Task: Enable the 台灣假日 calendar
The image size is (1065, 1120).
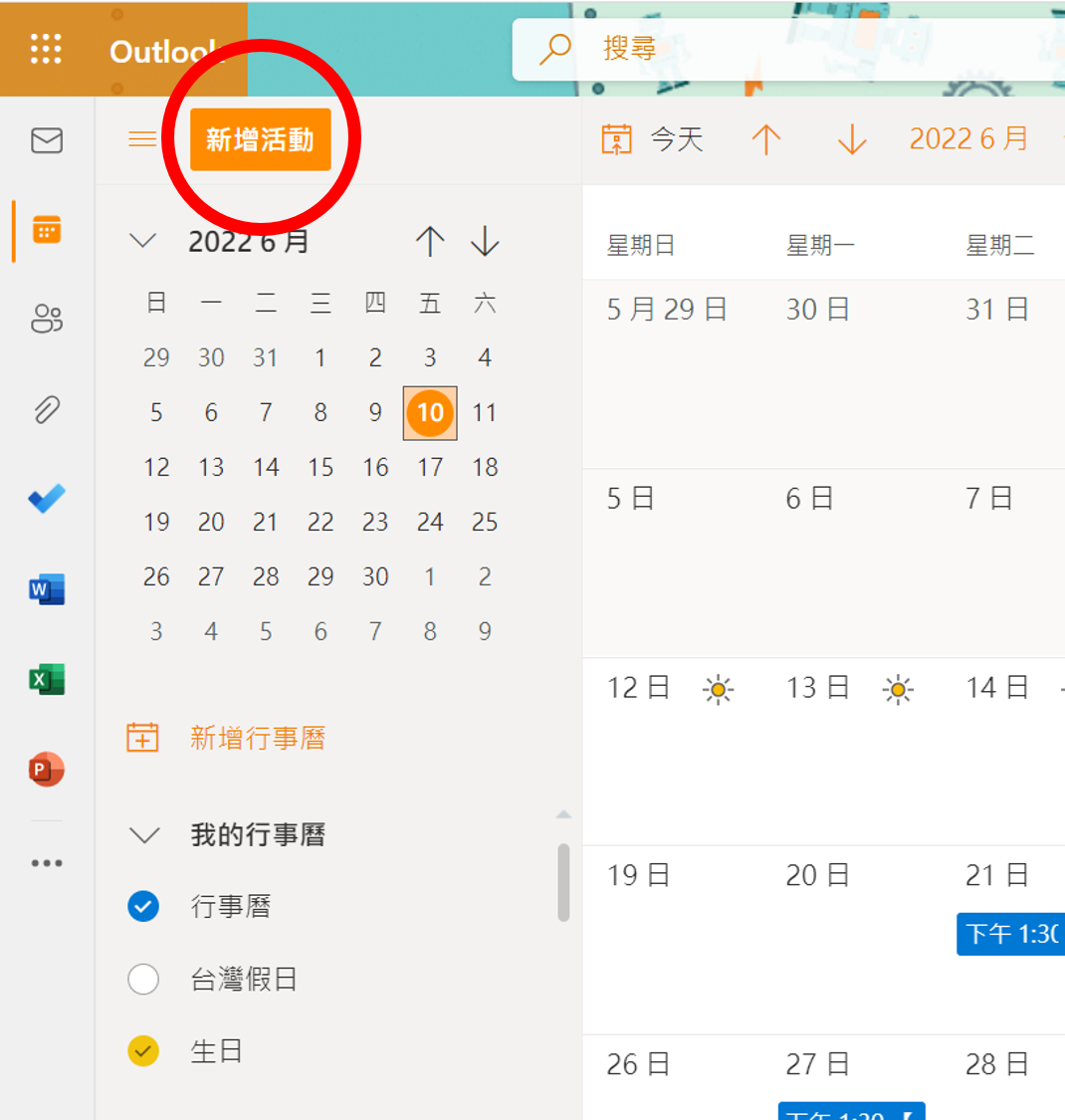Action: click(x=143, y=980)
